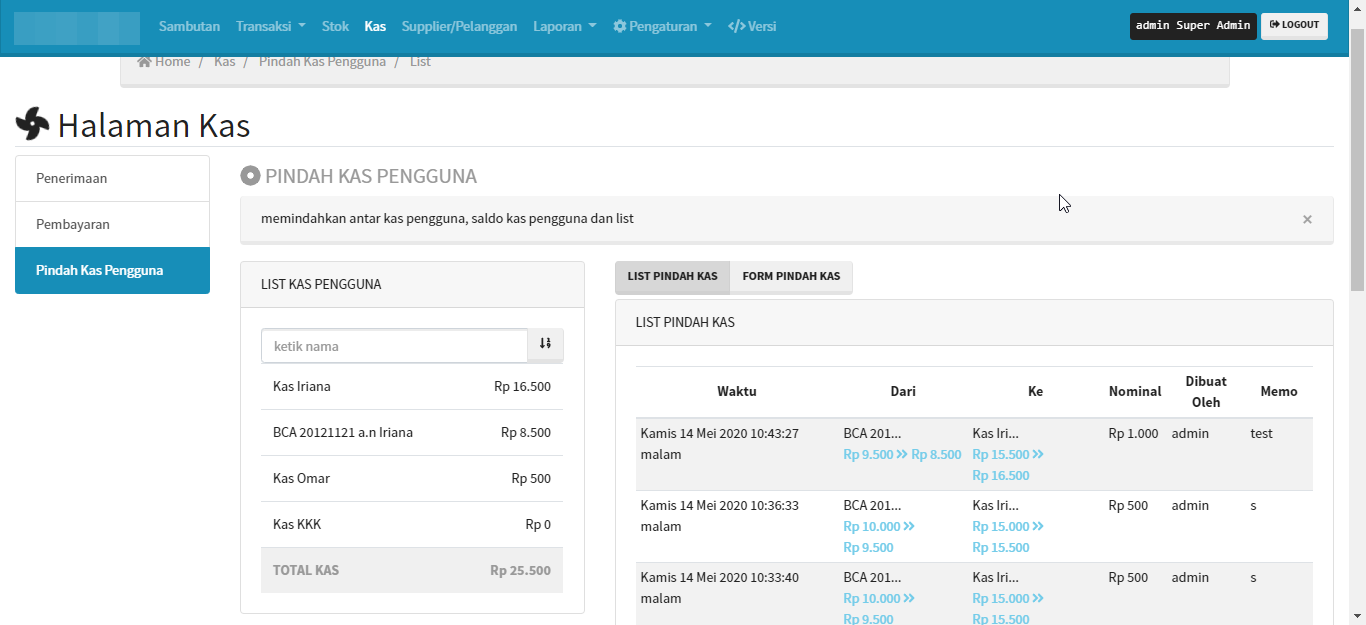
Task: Click the Sambutan navigation link
Action: [x=189, y=26]
